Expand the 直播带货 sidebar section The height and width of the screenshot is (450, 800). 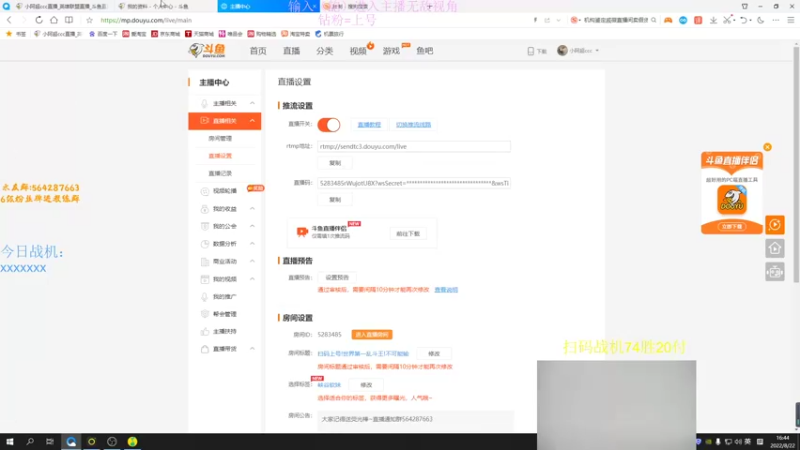click(x=252, y=349)
